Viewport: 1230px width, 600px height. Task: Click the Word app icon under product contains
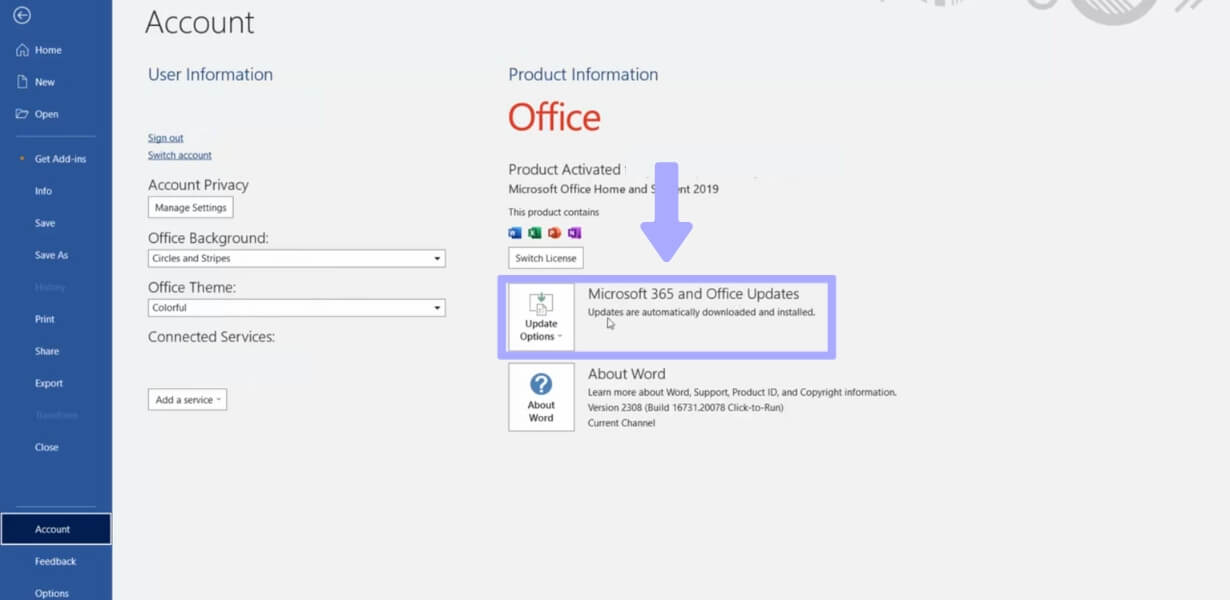515,233
